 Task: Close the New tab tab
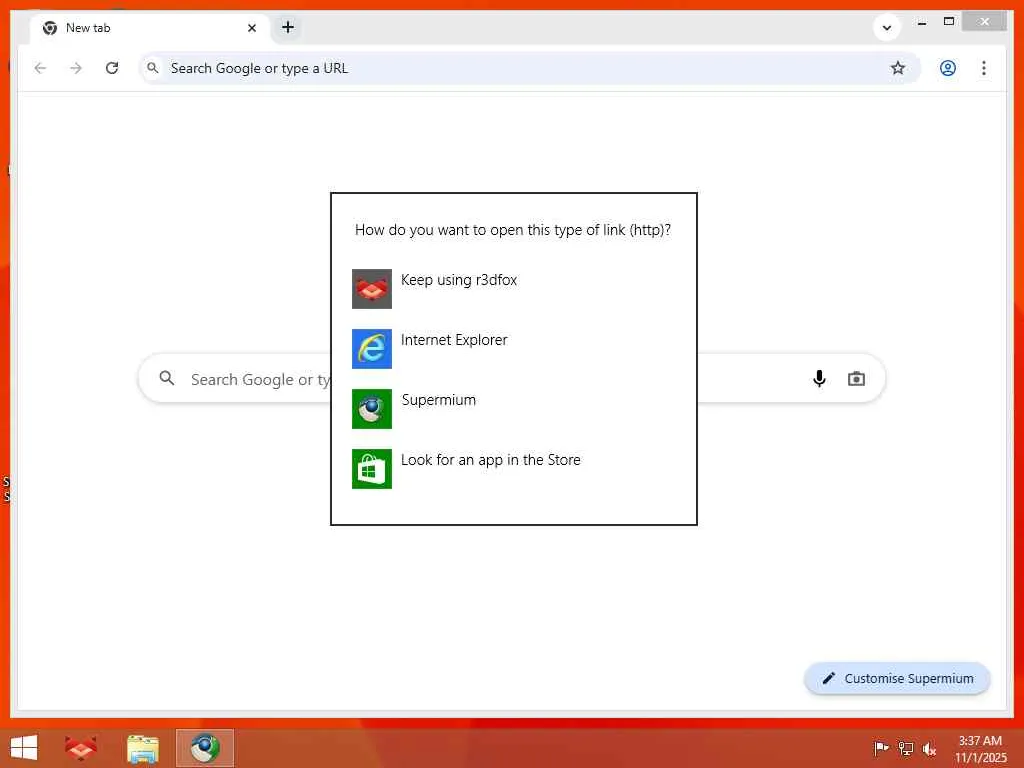(x=252, y=28)
